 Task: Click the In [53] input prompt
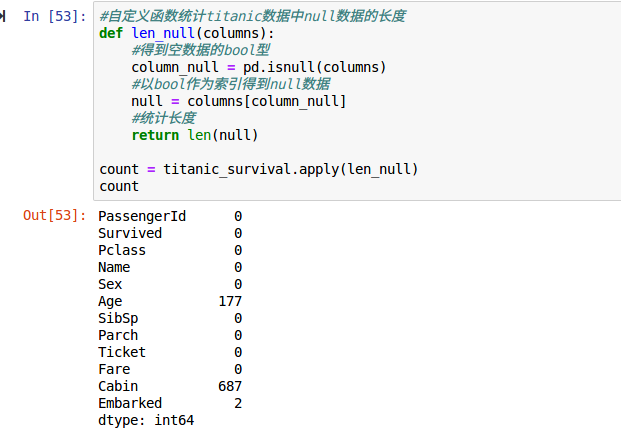[x=55, y=16]
